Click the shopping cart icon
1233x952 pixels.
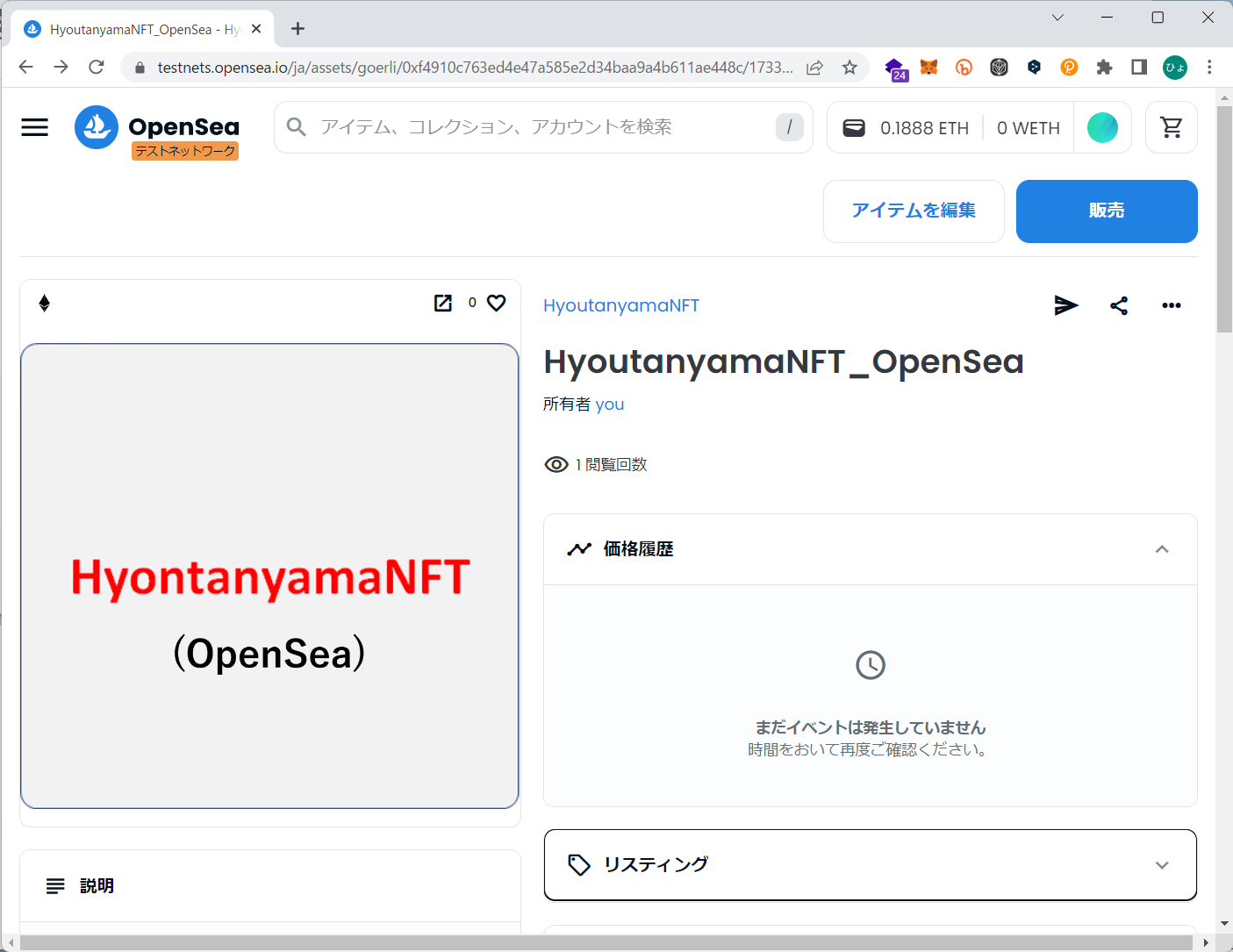1171,128
